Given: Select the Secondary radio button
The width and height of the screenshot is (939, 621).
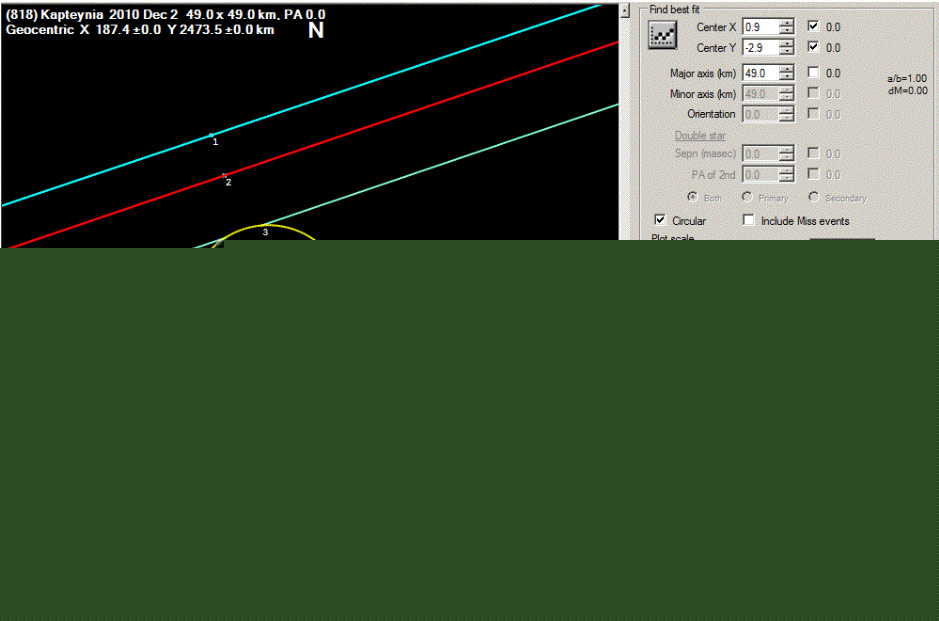Looking at the screenshot, I should [x=813, y=196].
